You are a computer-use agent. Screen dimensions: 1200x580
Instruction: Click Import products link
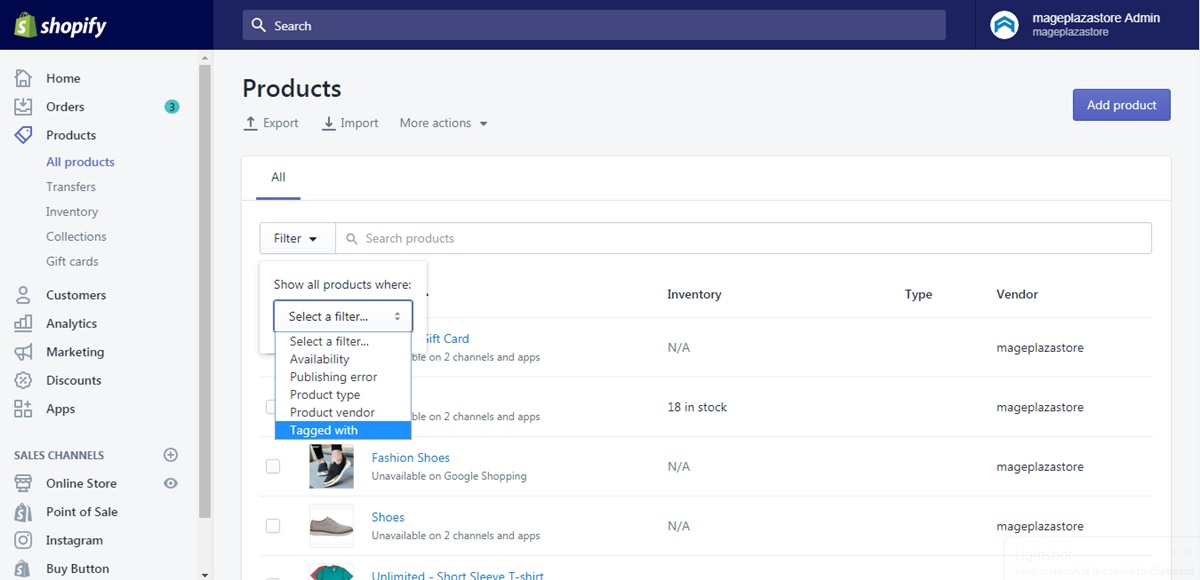(350, 123)
